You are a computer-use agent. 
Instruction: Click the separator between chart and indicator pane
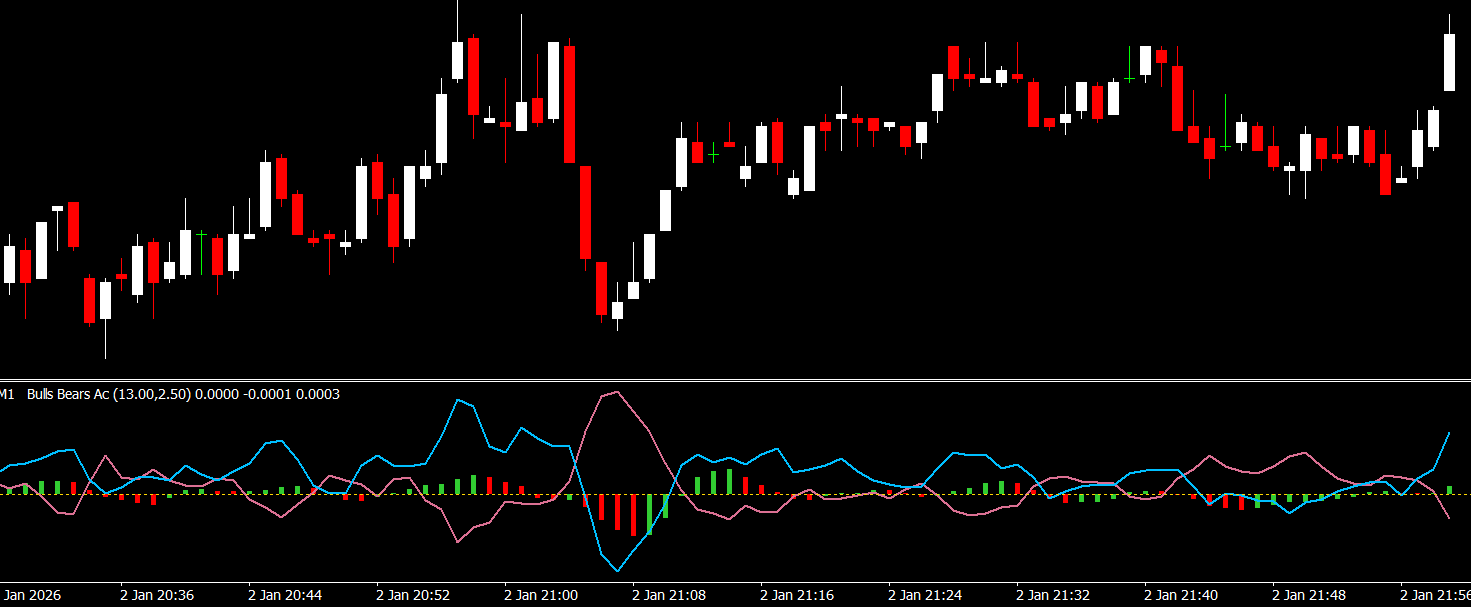point(735,380)
